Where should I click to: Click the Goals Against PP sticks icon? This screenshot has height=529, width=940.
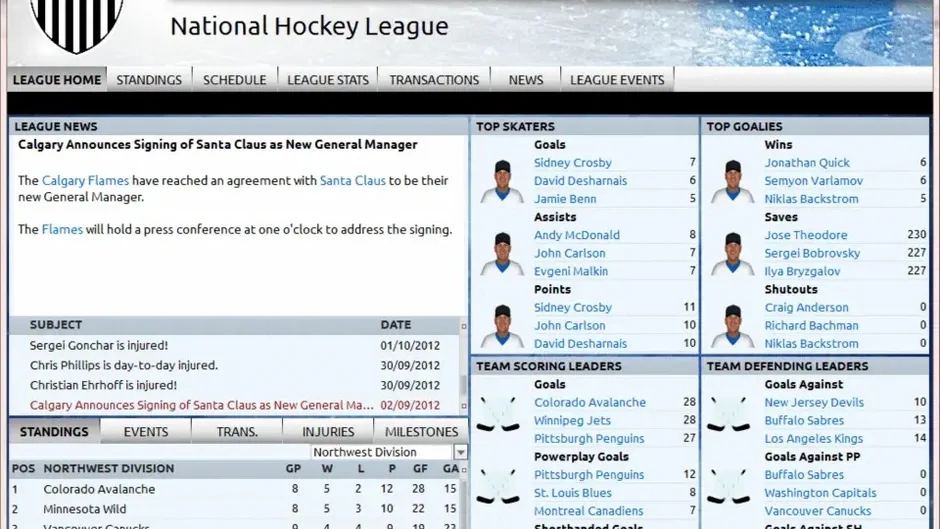click(728, 486)
